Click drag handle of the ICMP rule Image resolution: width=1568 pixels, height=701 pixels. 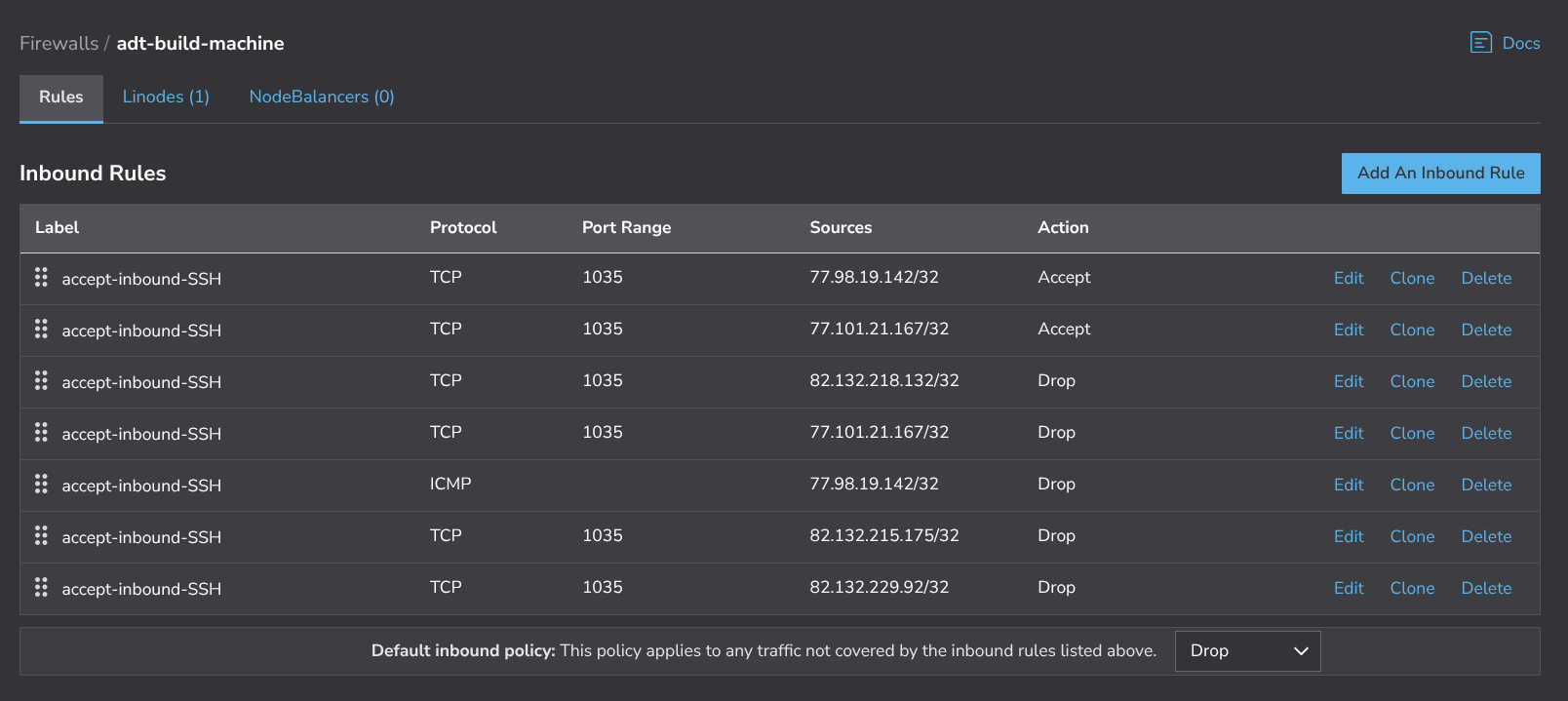coord(41,485)
